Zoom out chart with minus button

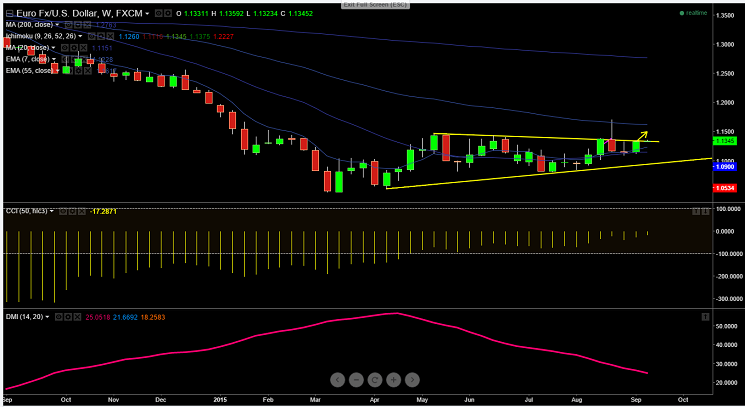[356, 379]
